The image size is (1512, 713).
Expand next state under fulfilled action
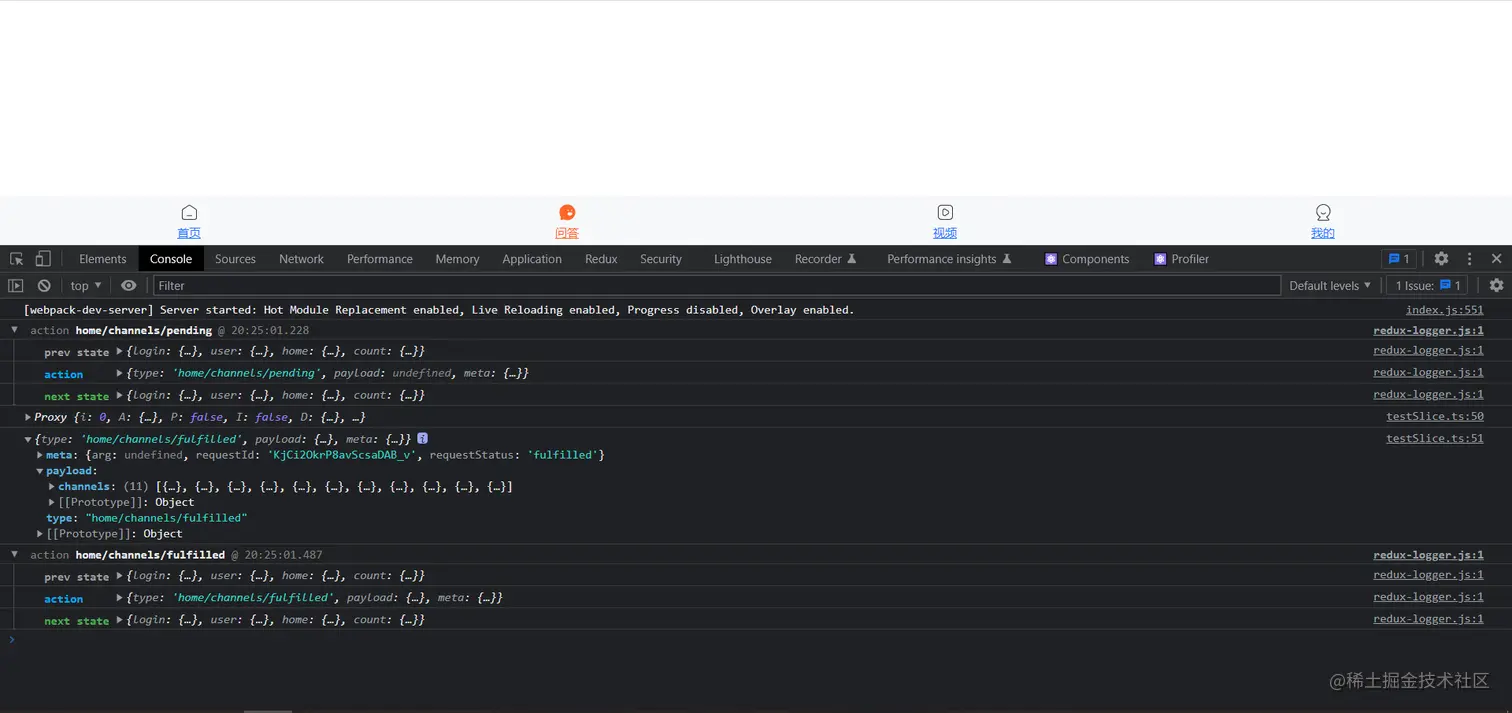pyautogui.click(x=119, y=620)
